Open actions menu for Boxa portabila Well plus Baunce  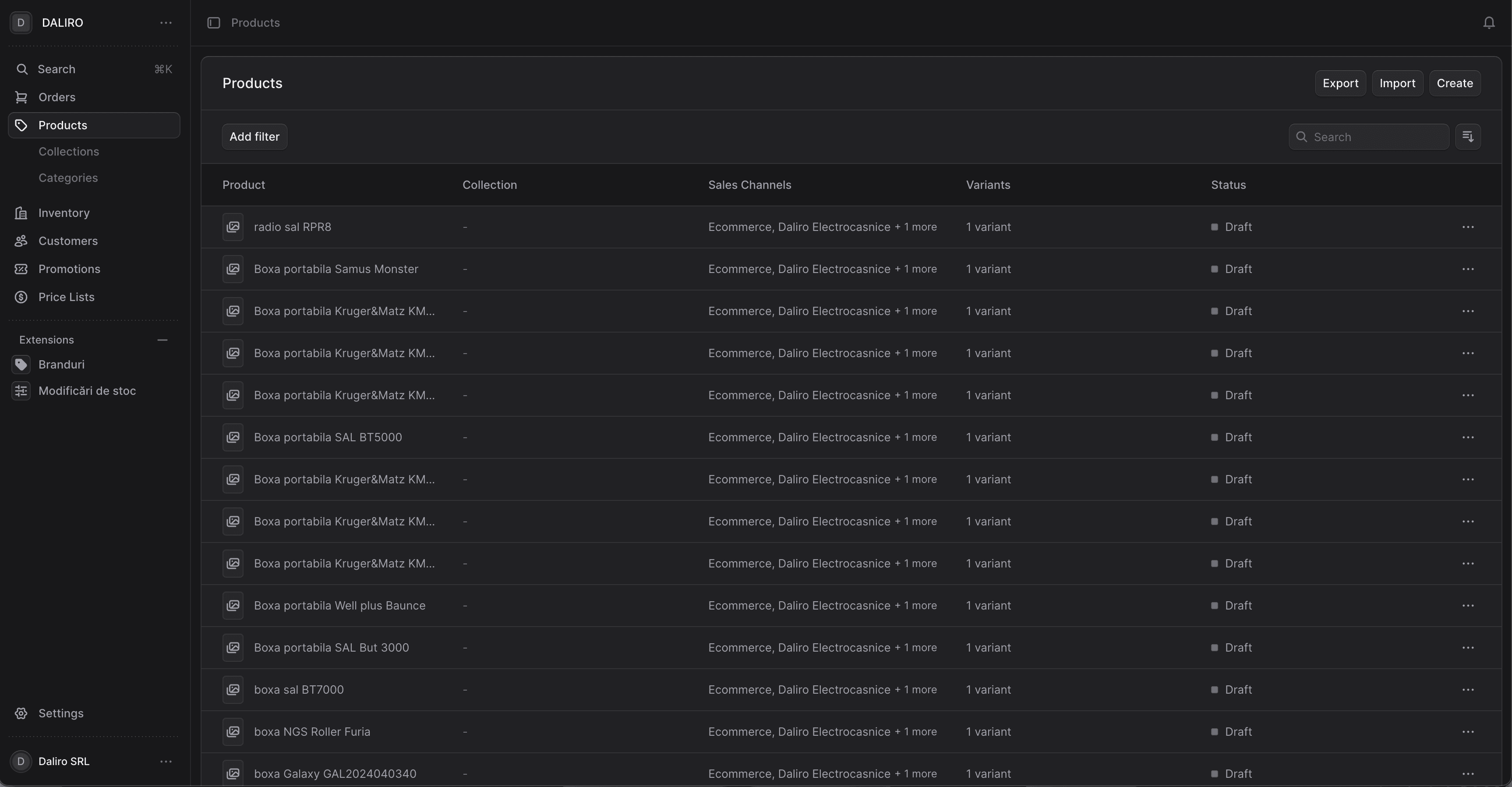pos(1467,606)
